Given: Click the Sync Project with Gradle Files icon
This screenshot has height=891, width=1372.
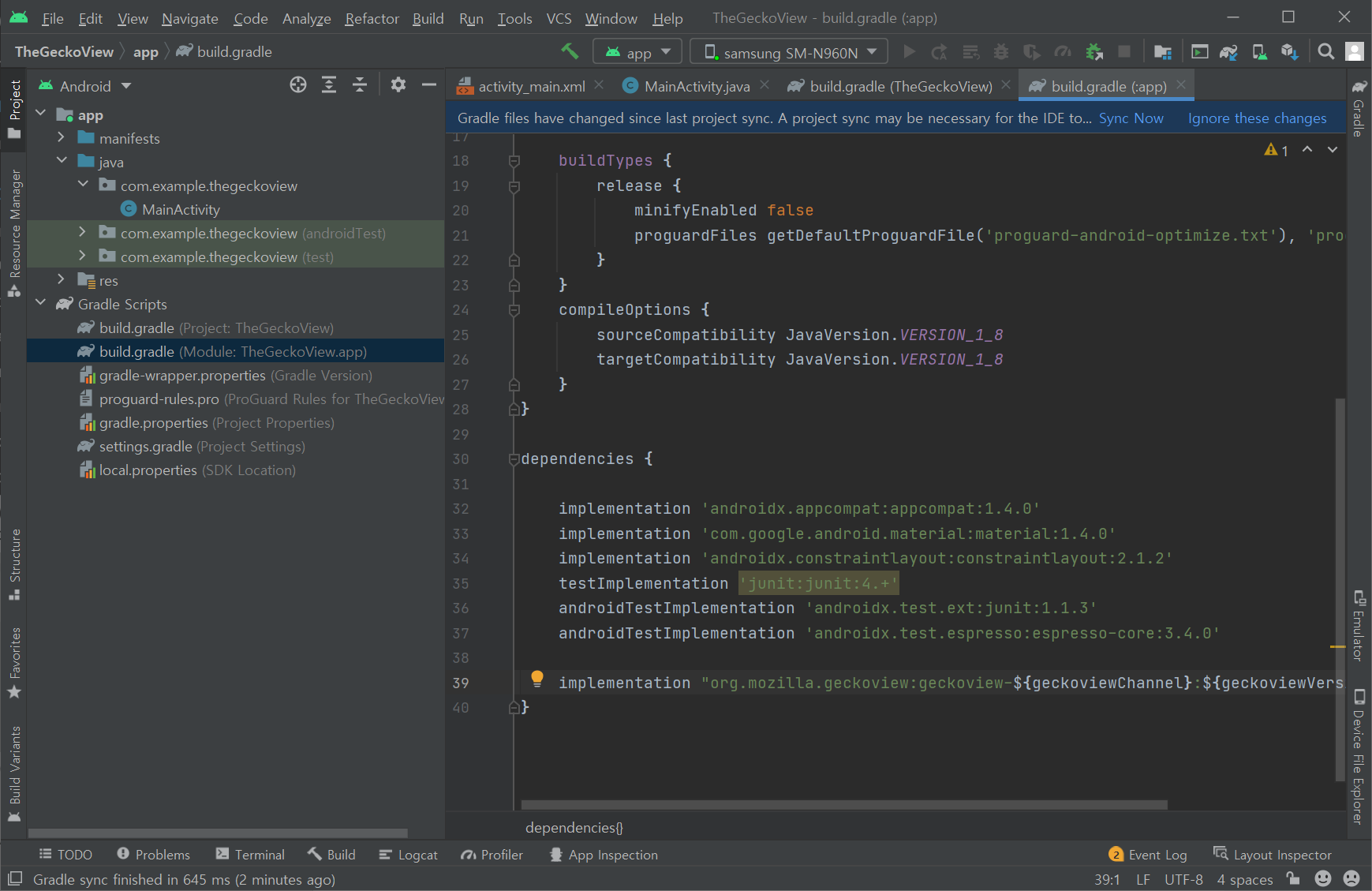Looking at the screenshot, I should pos(1228,52).
